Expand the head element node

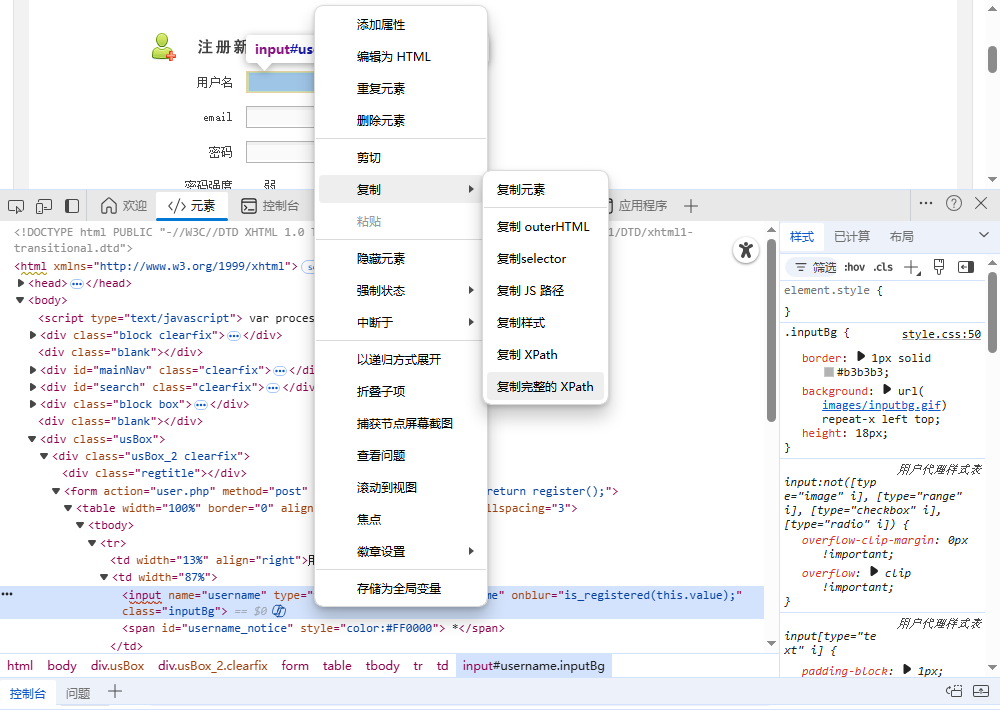coord(21,283)
